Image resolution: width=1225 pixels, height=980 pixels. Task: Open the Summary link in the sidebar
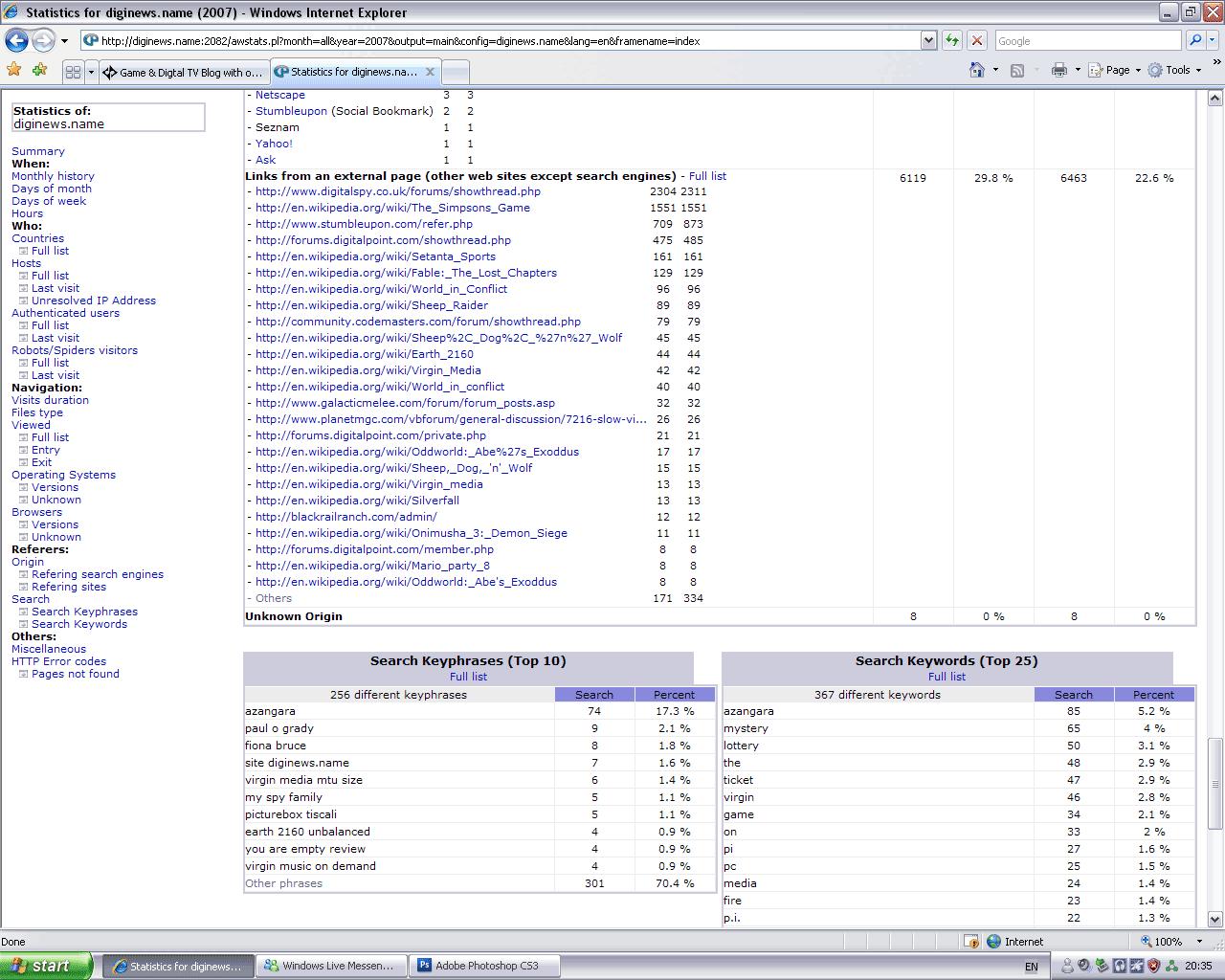pyautogui.click(x=38, y=151)
